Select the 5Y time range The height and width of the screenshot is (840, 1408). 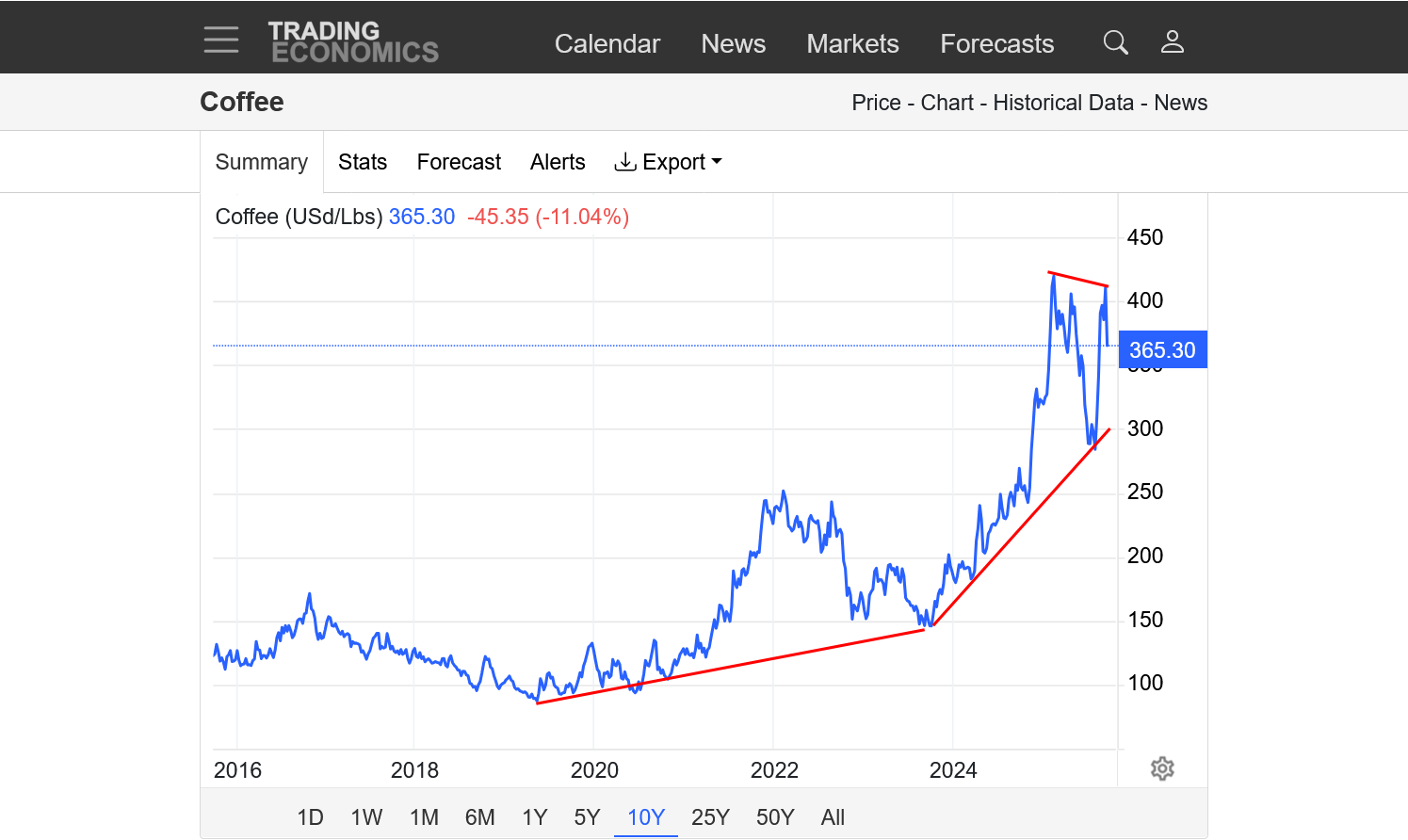coord(587,817)
